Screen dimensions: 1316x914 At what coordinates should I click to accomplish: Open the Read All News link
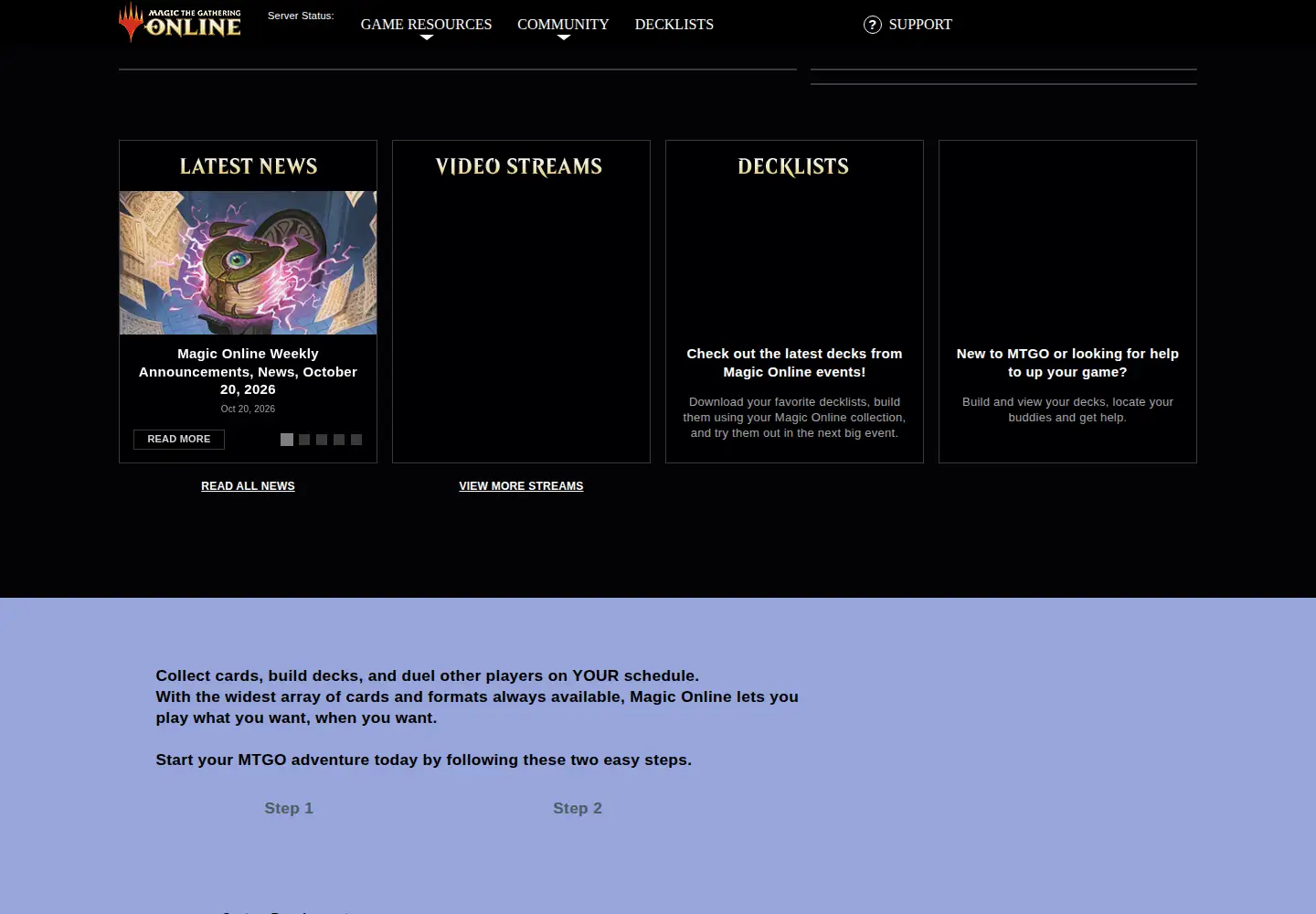[x=248, y=486]
